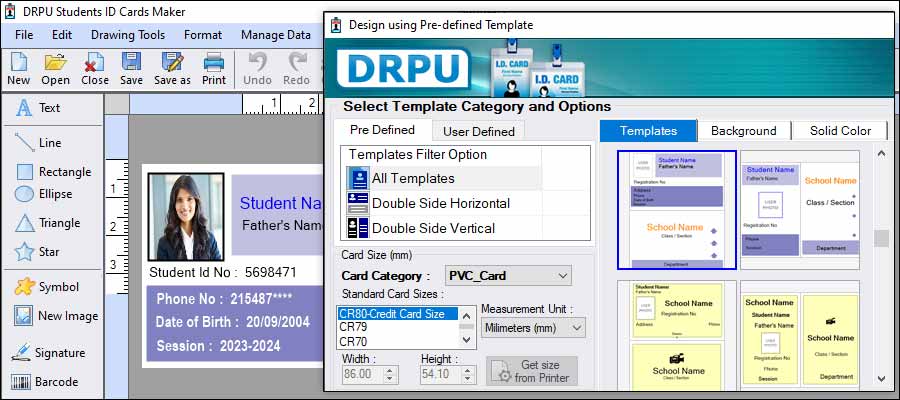Select Double Side Horizontal filter text
The height and width of the screenshot is (400, 900).
(441, 203)
